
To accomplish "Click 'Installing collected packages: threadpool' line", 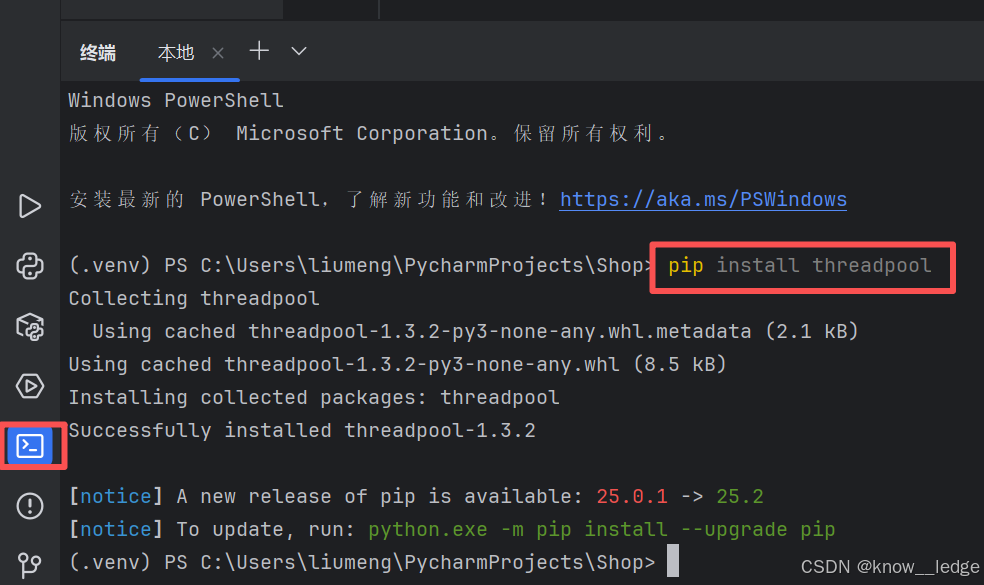I will [314, 397].
